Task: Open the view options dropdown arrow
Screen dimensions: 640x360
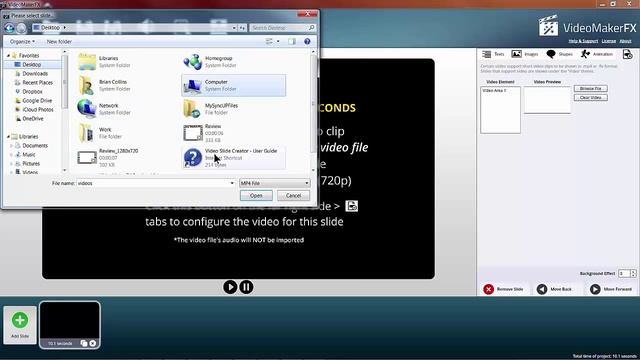Action: click(278, 41)
